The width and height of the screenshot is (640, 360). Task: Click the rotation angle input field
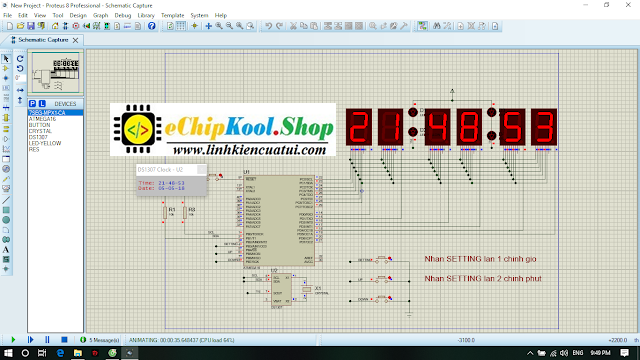point(20,78)
